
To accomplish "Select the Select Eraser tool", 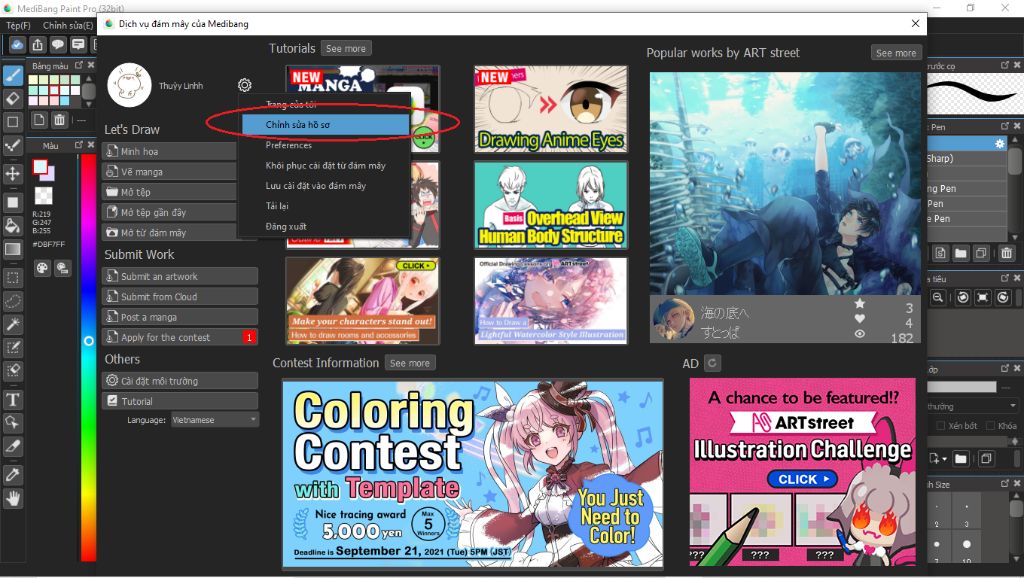I will (13, 370).
